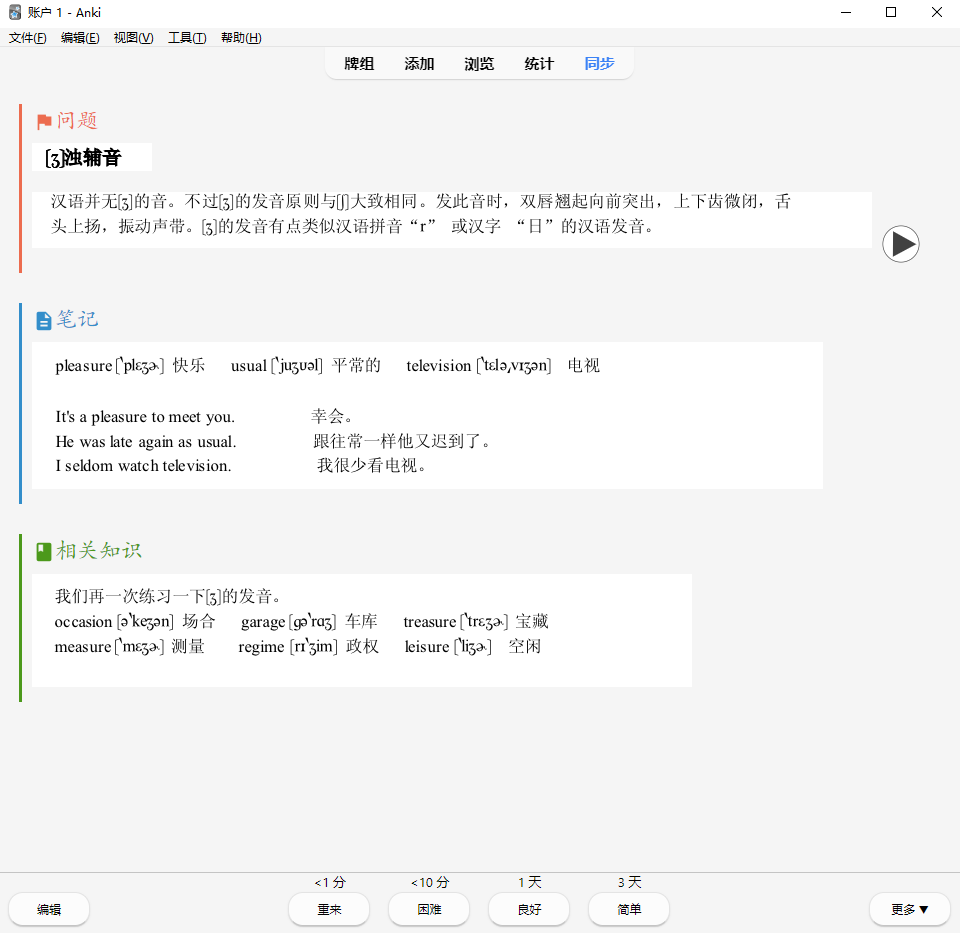Rate the card as 重来
Image resolution: width=960 pixels, height=933 pixels.
click(x=329, y=909)
